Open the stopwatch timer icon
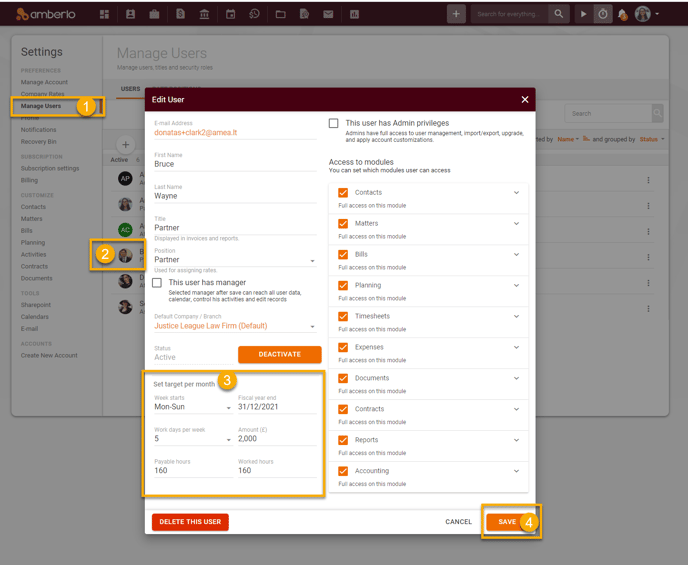The height and width of the screenshot is (565, 688). click(602, 14)
